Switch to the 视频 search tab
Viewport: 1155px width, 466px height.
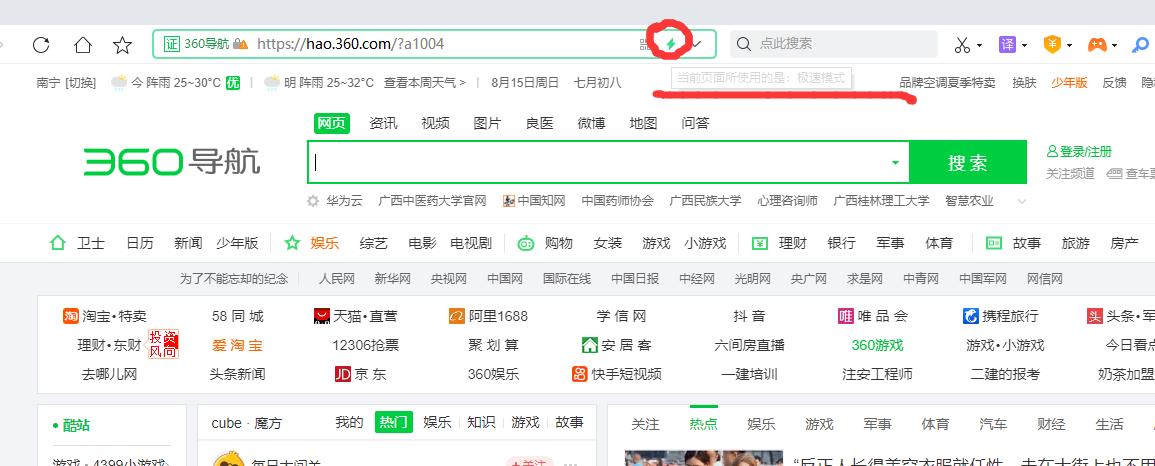pyautogui.click(x=435, y=123)
